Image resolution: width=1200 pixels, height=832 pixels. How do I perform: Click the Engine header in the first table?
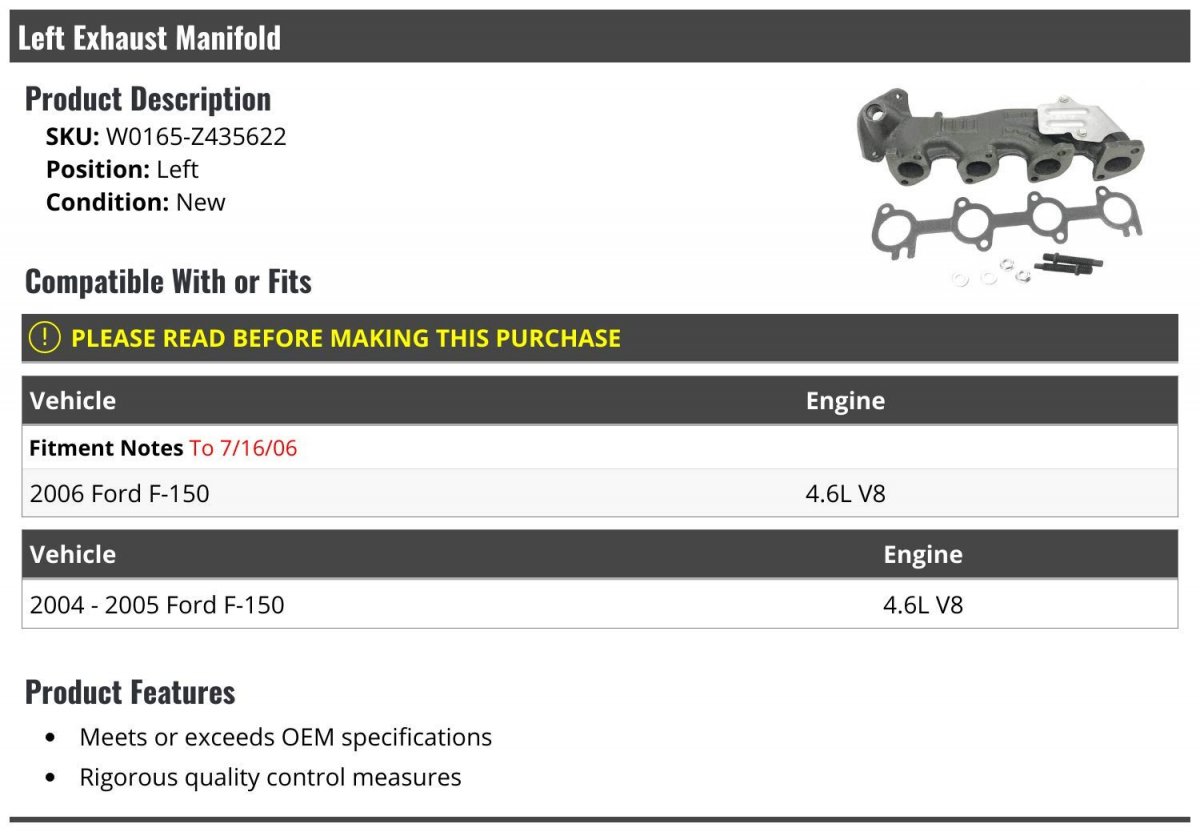(845, 401)
